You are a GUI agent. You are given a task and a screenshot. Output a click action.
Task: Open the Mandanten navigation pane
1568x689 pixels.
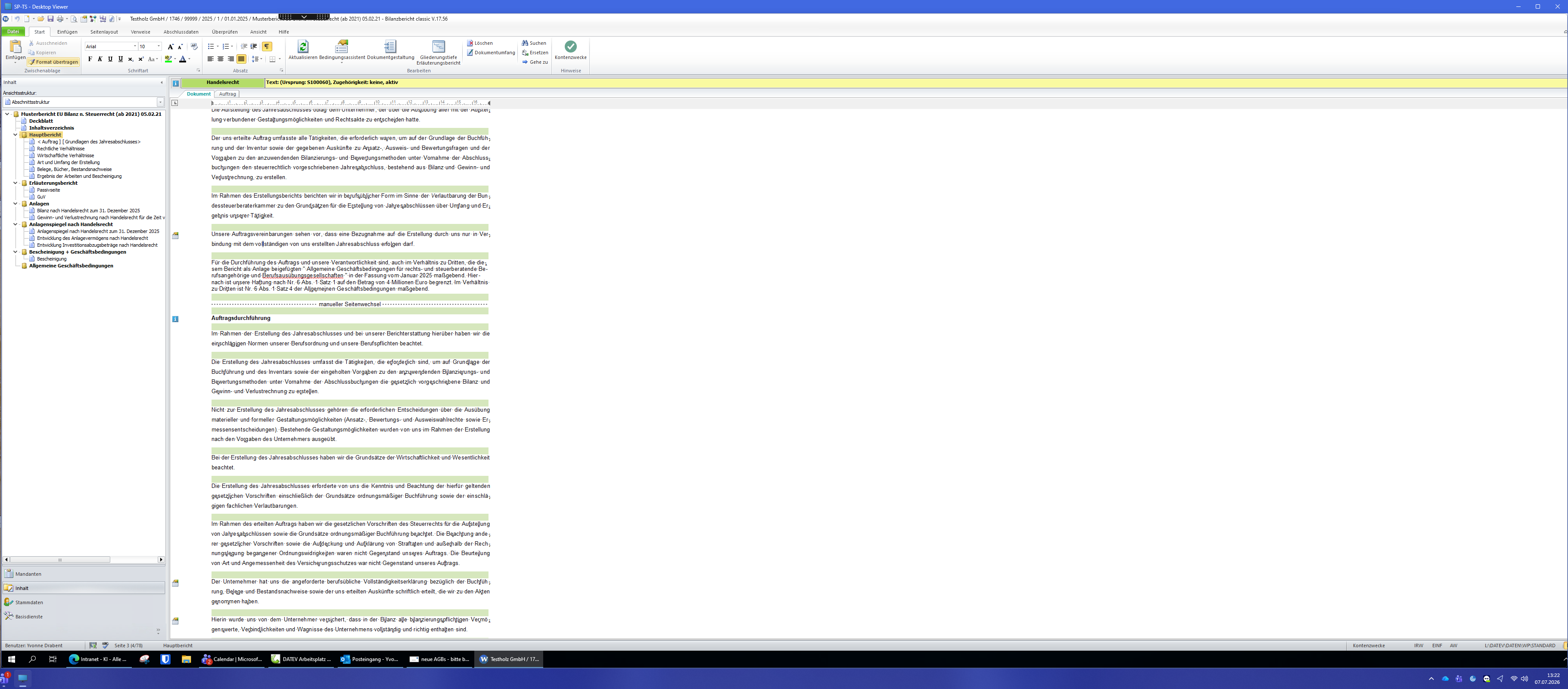pyautogui.click(x=84, y=574)
